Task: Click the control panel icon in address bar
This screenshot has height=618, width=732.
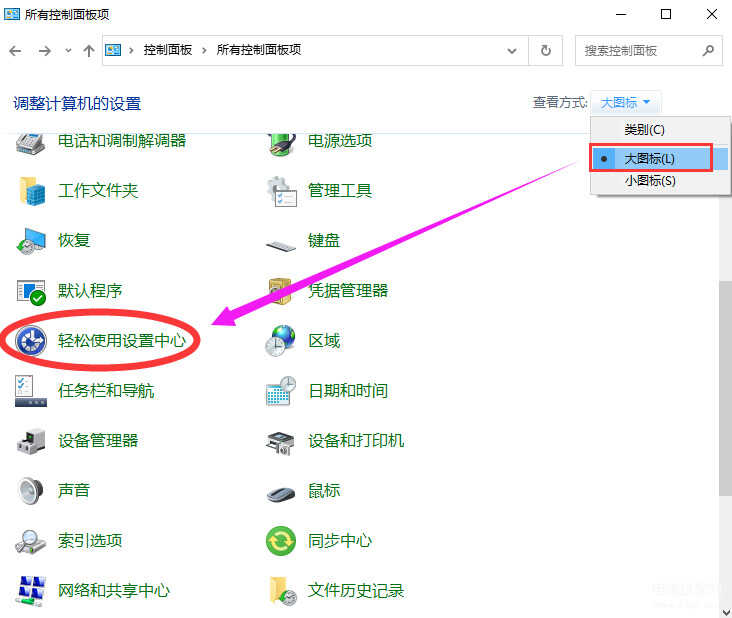Action: pos(113,49)
